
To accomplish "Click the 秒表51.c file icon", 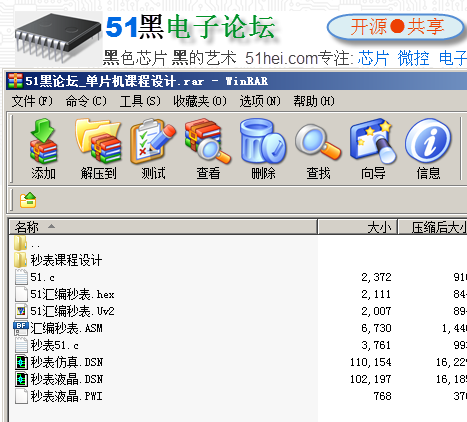I will 21,345.
